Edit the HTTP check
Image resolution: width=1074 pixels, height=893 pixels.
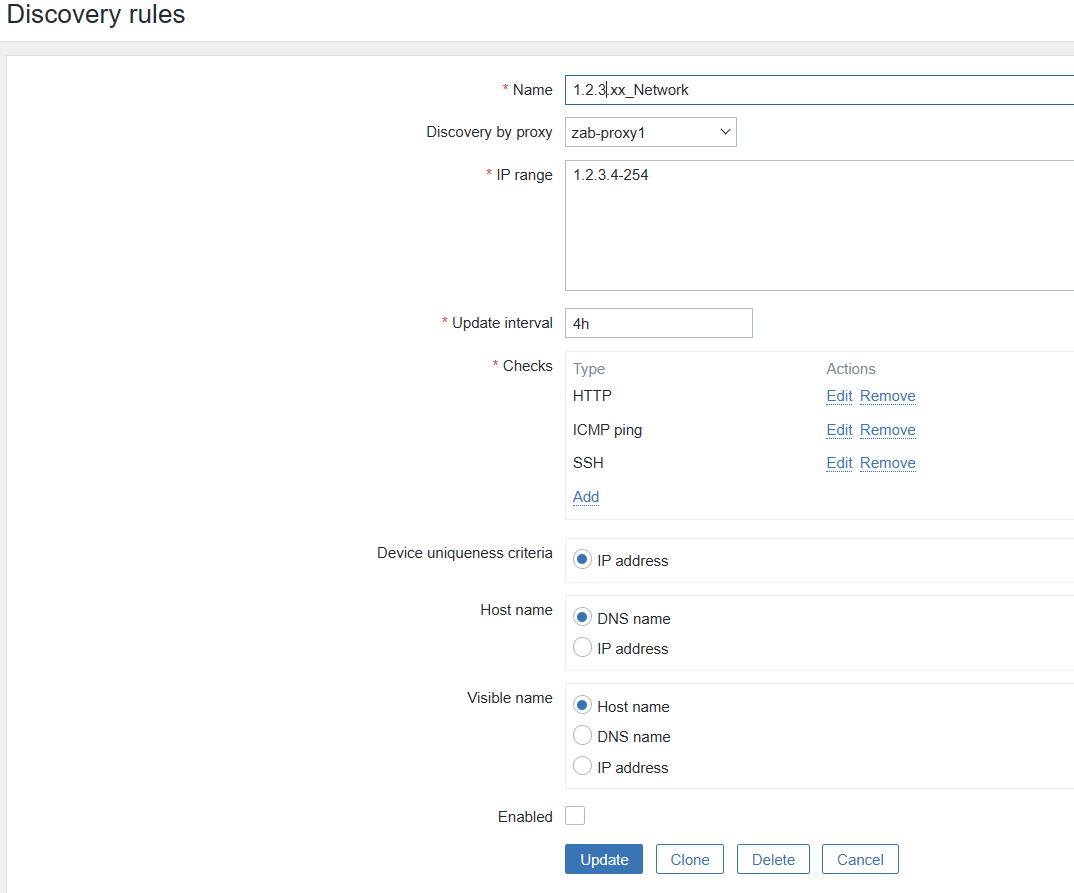click(839, 396)
